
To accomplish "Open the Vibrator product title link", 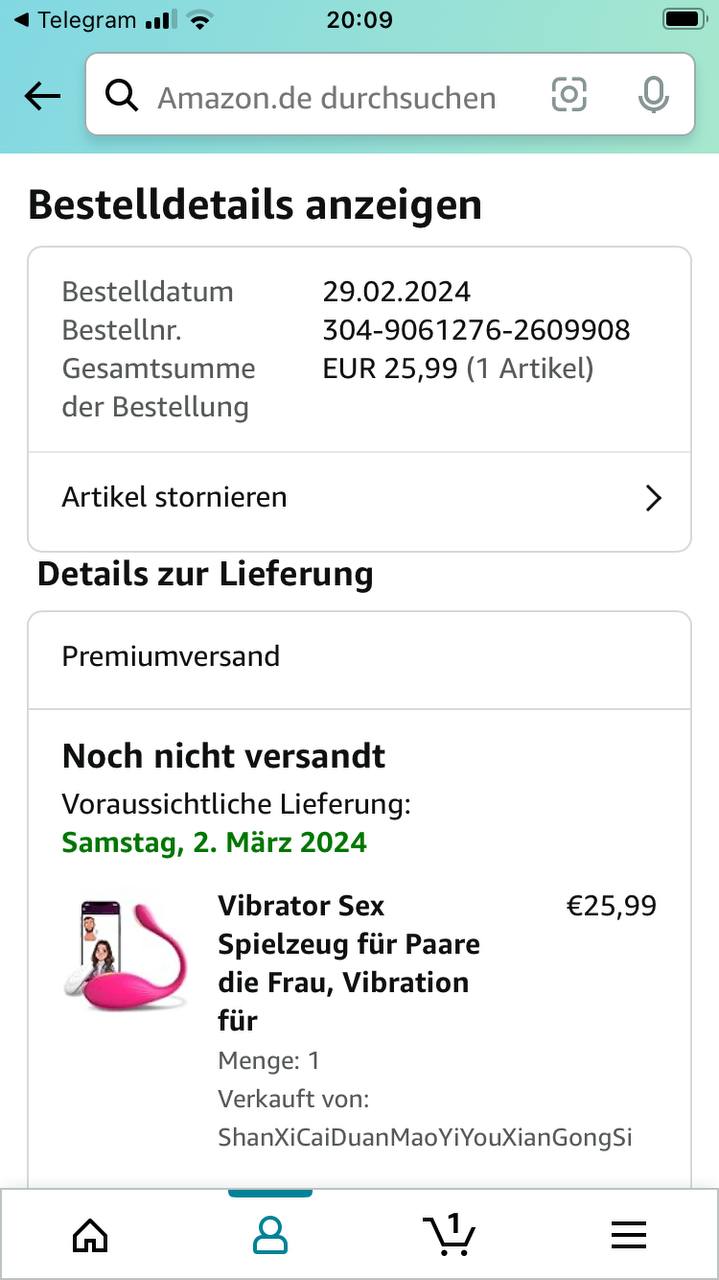I will (348, 962).
